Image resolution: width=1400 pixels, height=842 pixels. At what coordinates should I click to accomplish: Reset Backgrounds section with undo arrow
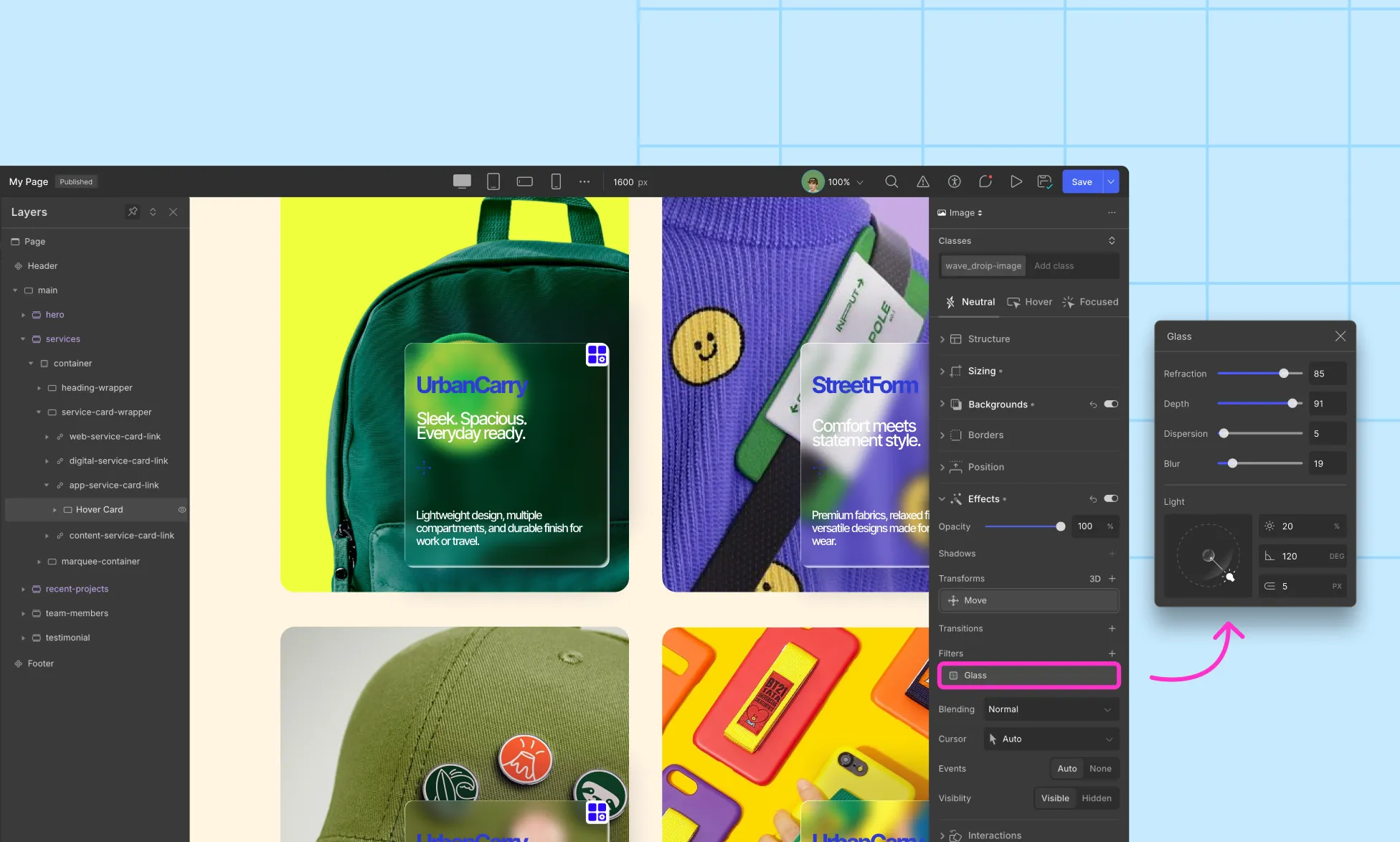[1093, 405]
